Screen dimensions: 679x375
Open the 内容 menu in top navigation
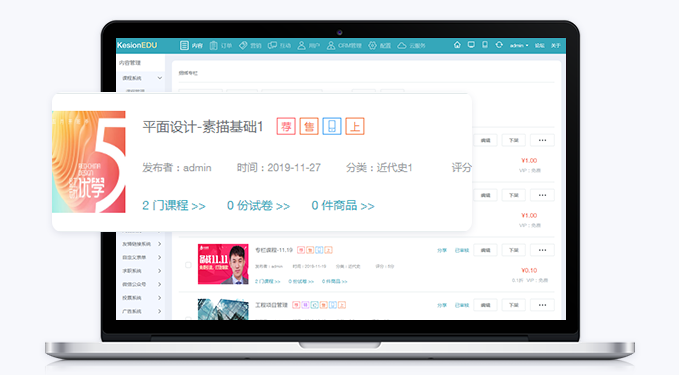191,45
